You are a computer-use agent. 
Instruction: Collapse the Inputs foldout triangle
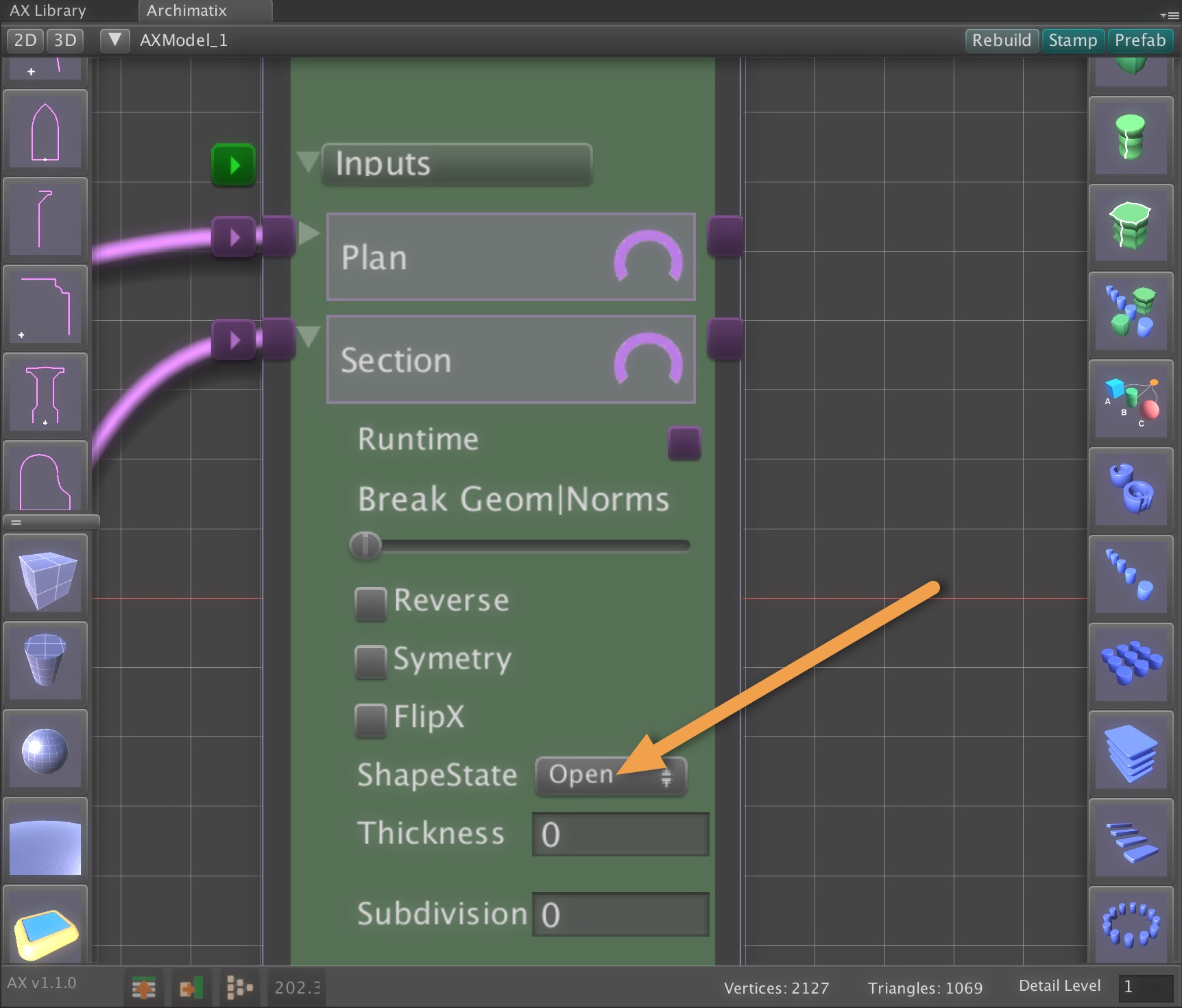click(308, 162)
